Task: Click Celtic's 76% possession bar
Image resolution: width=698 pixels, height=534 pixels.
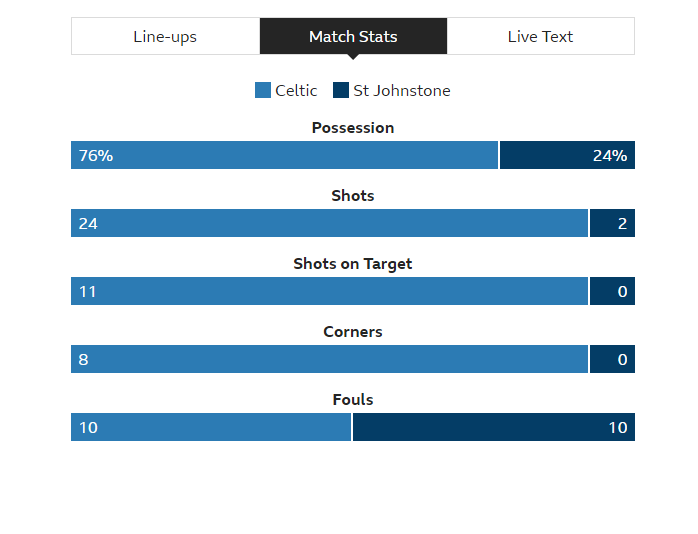Action: pyautogui.click(x=284, y=155)
